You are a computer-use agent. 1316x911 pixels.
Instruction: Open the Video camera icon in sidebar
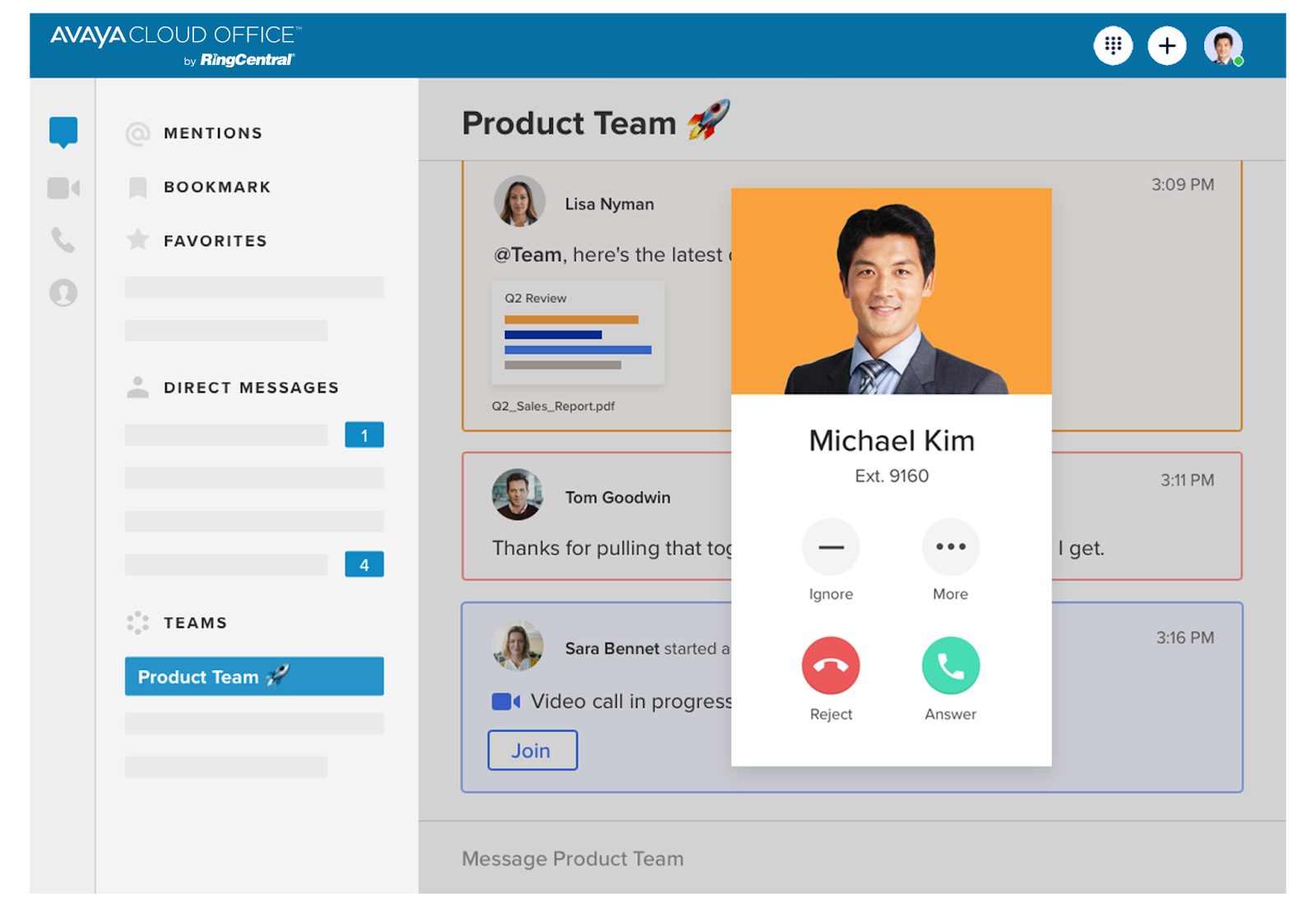63,188
